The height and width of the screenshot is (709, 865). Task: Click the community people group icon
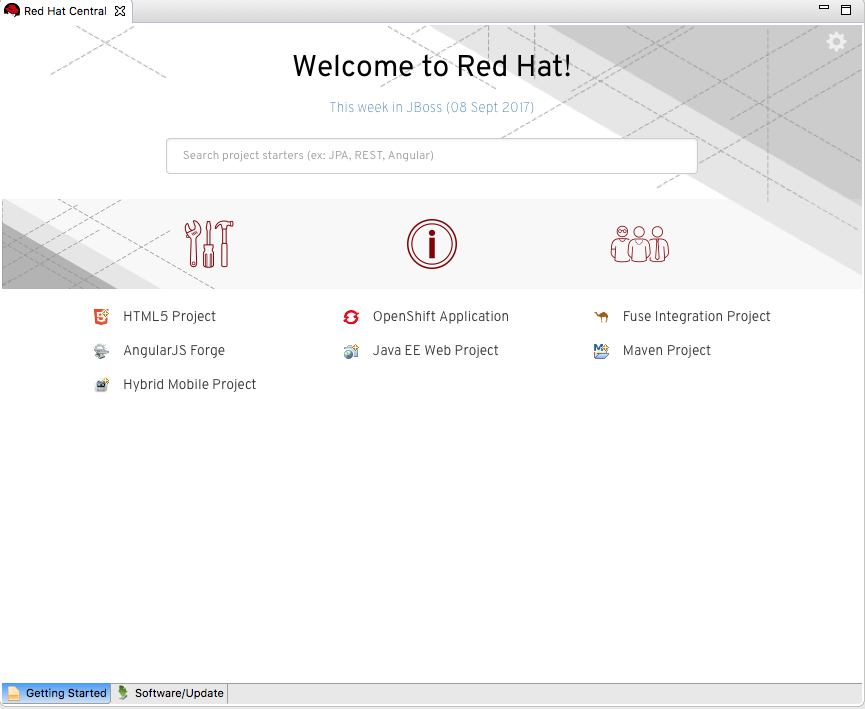pyautogui.click(x=639, y=243)
